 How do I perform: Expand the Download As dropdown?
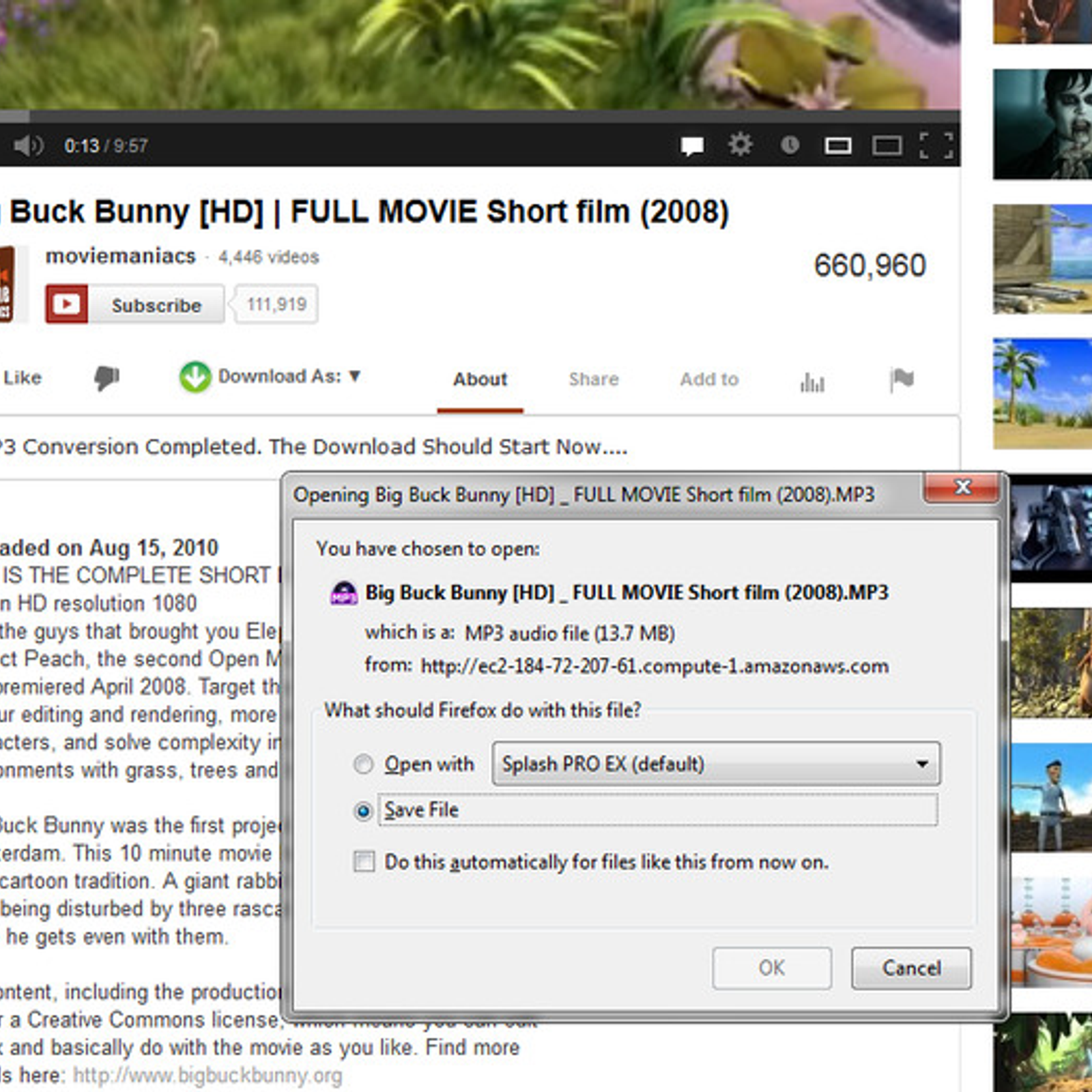coord(289,377)
